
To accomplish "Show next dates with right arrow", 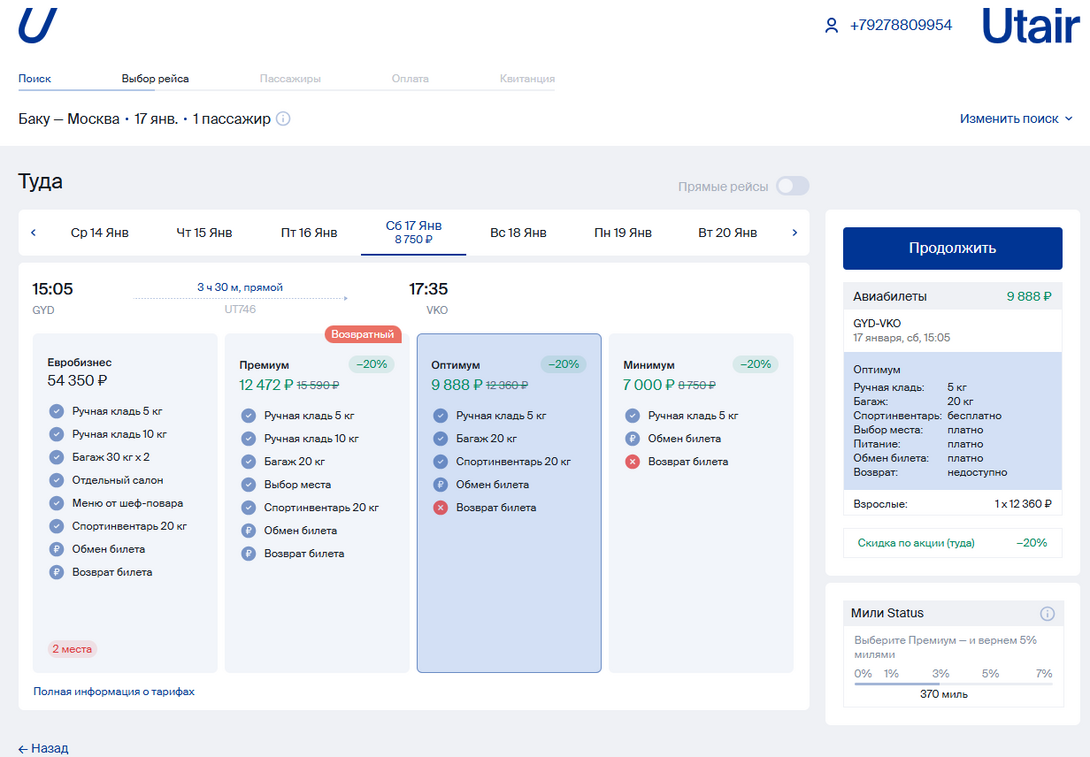I will click(795, 233).
